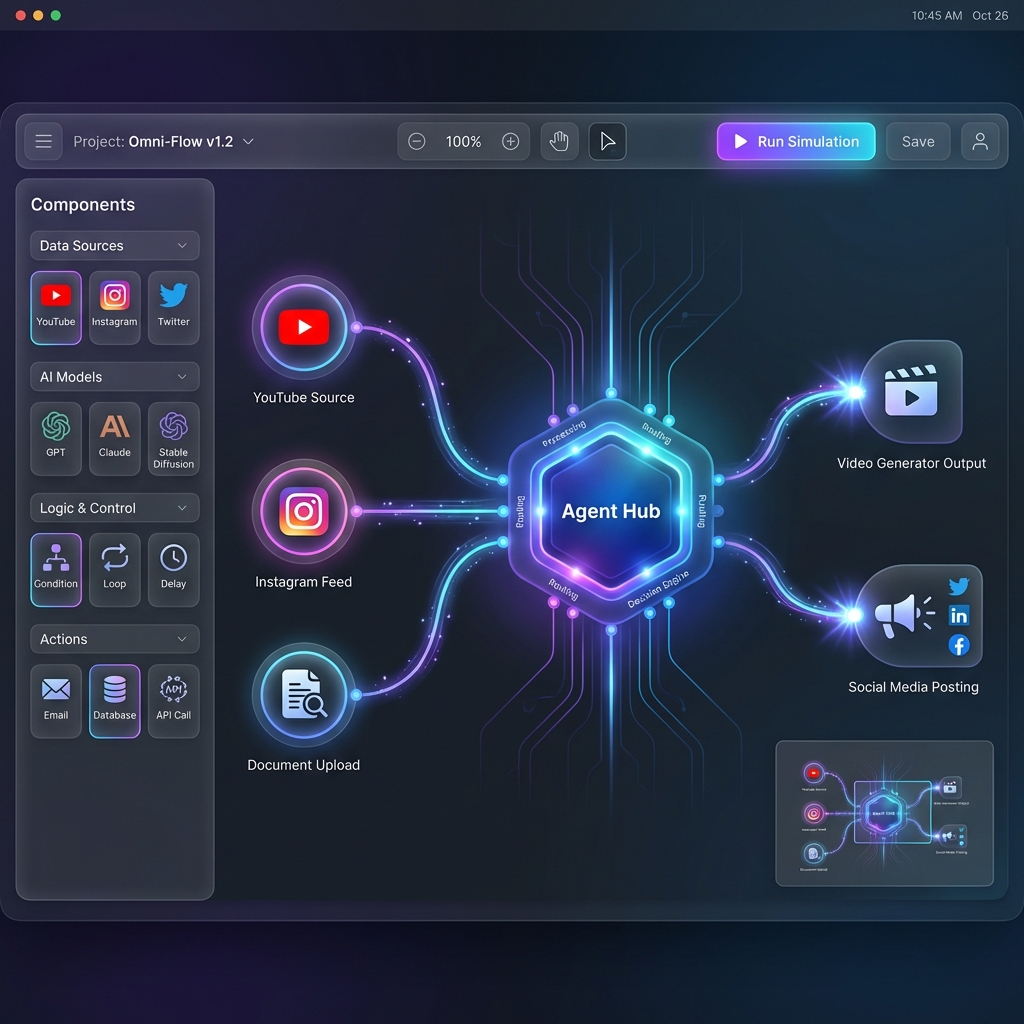Click the Video Generator Output node
1024x1024 pixels.
point(911,392)
